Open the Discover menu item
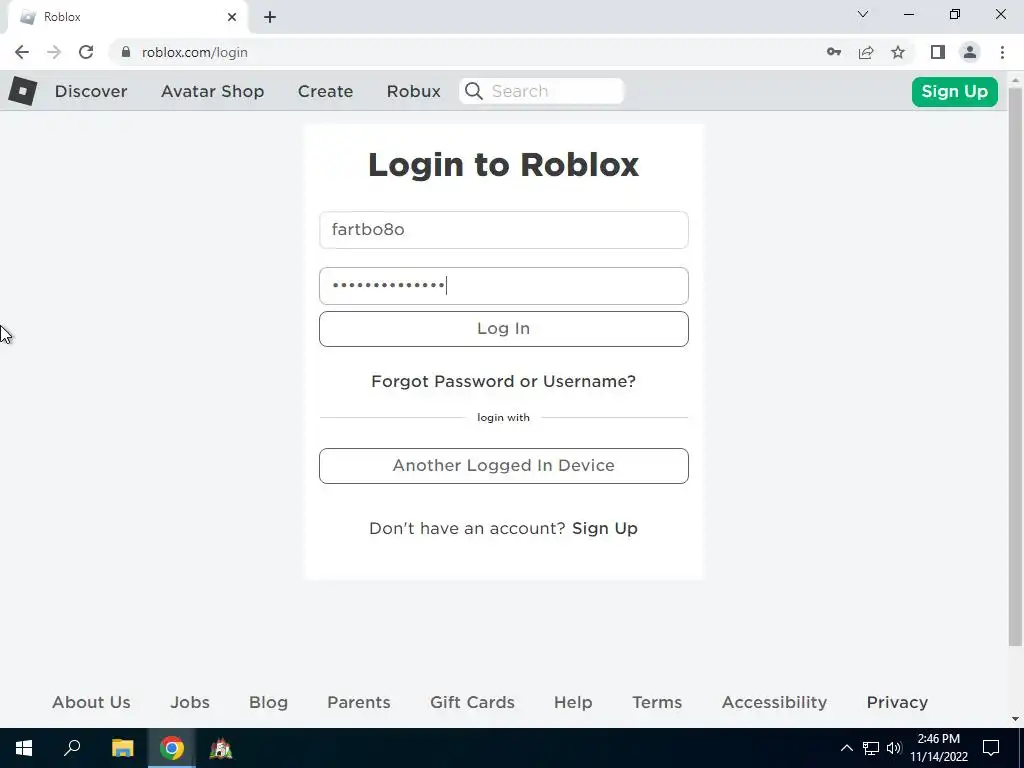Image resolution: width=1024 pixels, height=768 pixels. (x=91, y=91)
